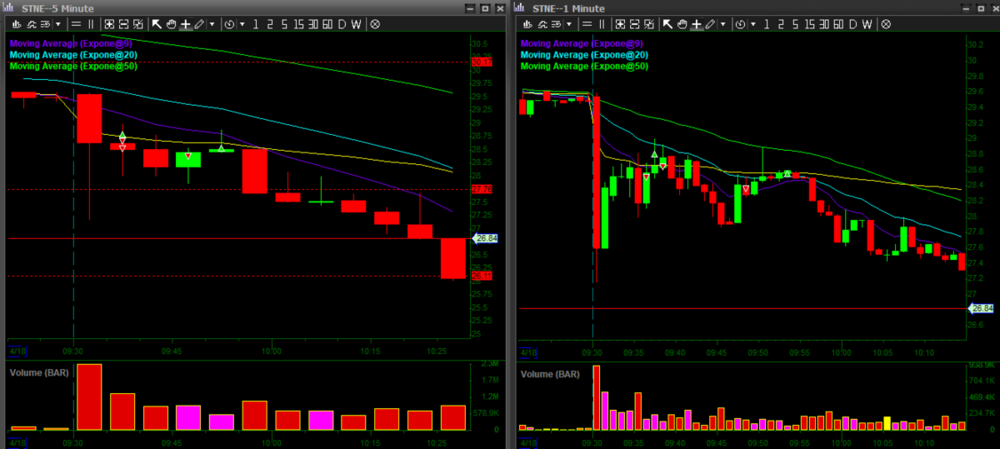Expand drawing tools dropdown in 1 Minute toolbar
The height and width of the screenshot is (449, 1000).
[722, 23]
